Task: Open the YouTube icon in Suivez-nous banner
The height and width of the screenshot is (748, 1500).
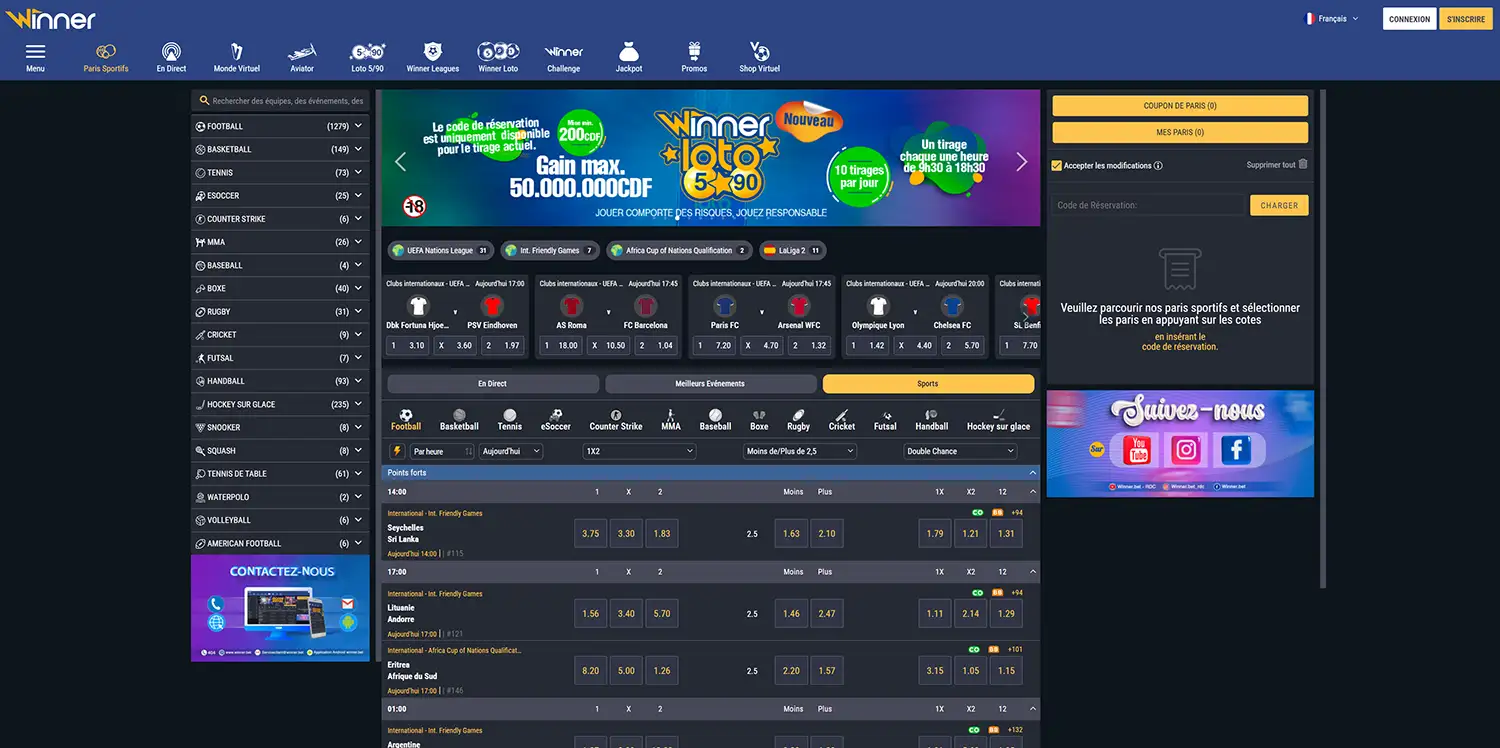Action: pyautogui.click(x=1138, y=450)
